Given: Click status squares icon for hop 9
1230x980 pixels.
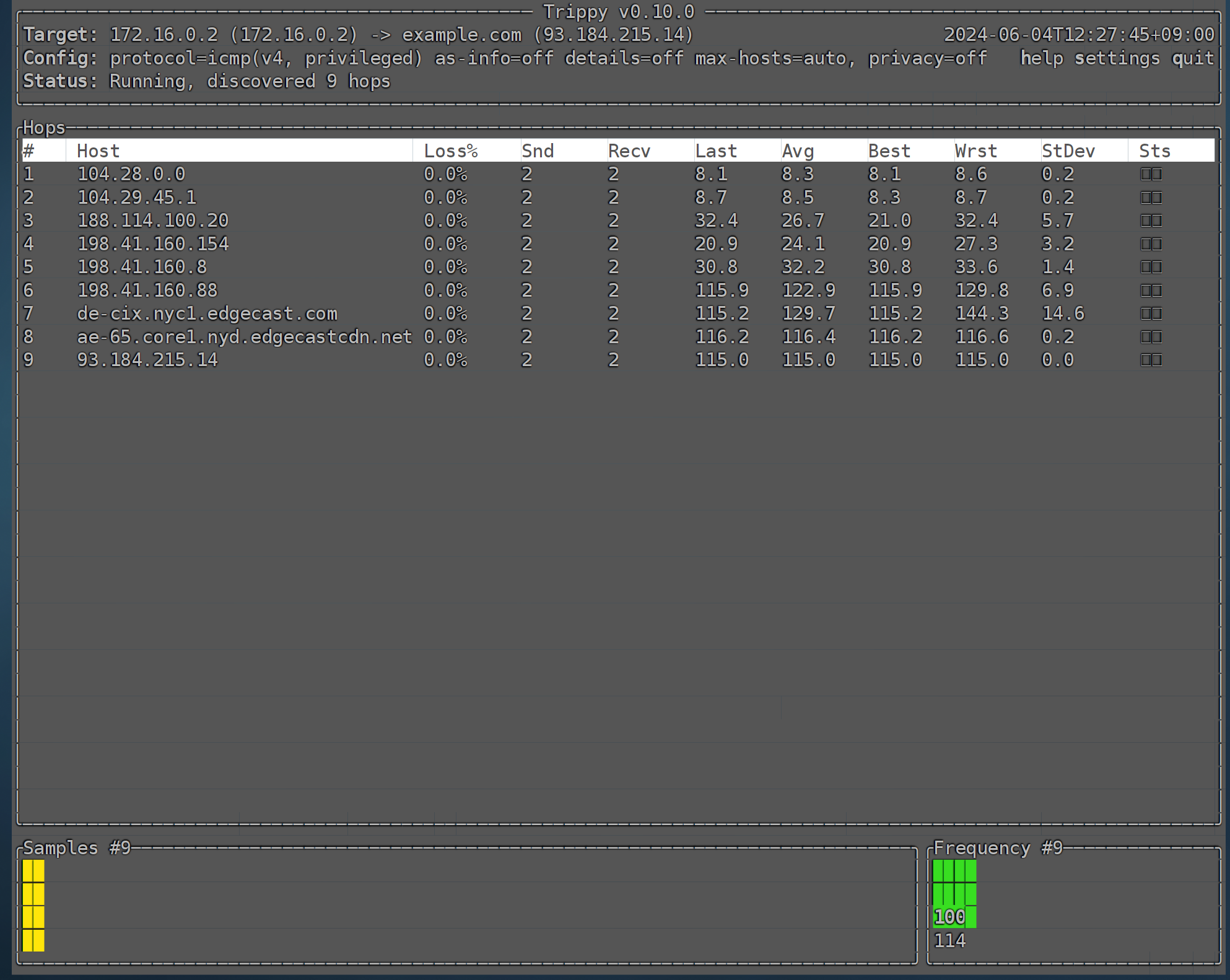Looking at the screenshot, I should point(1151,361).
